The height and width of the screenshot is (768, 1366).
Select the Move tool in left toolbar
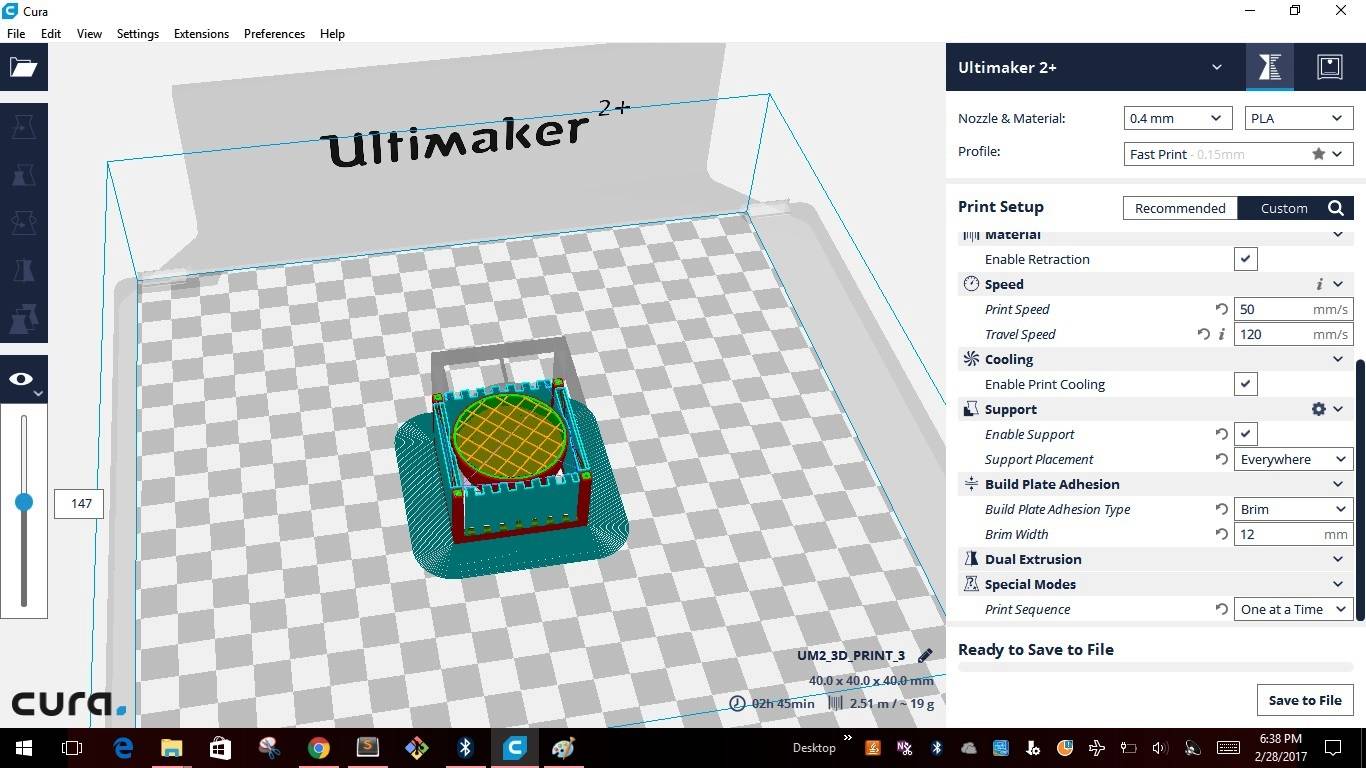click(x=23, y=127)
